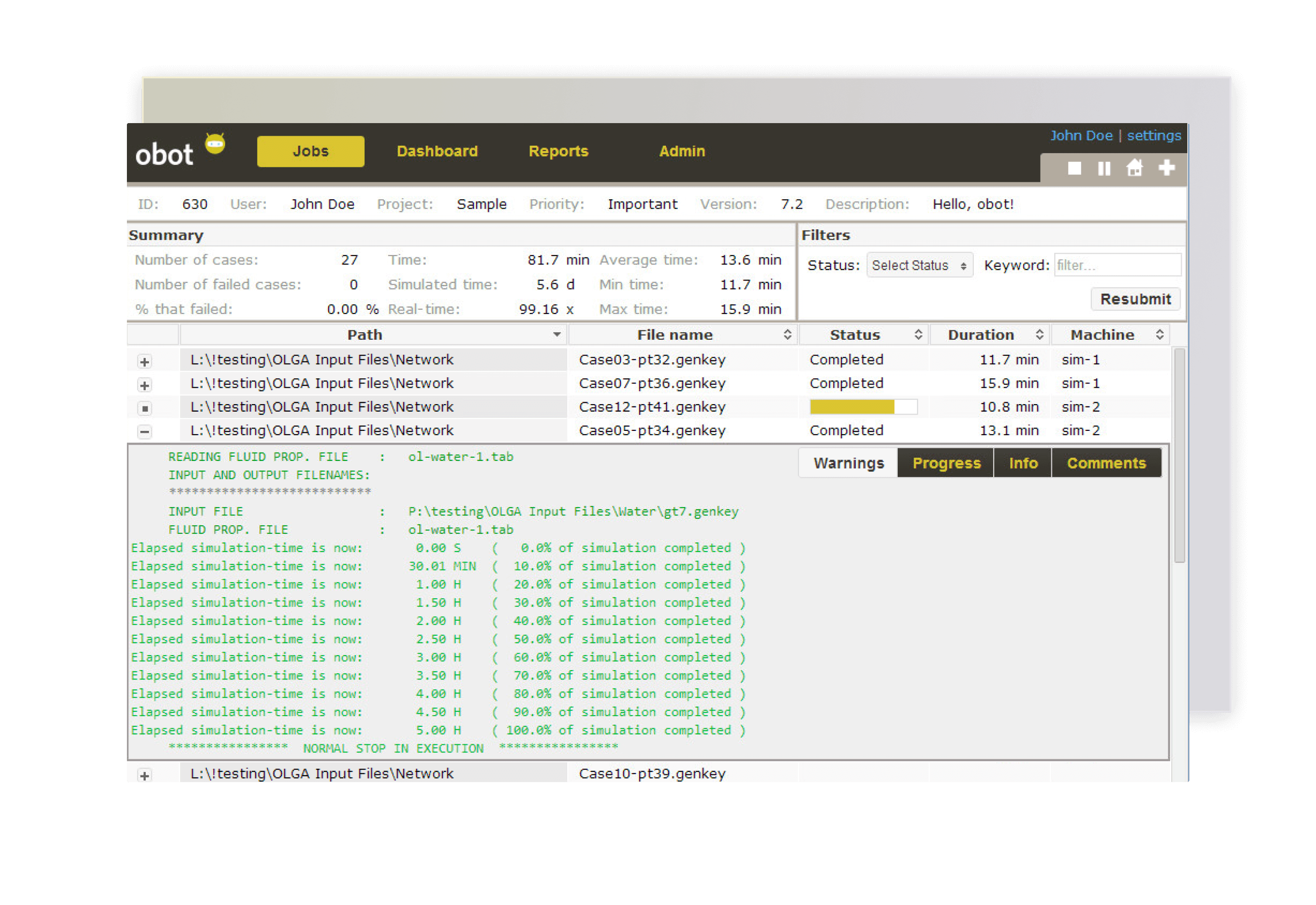Click the Keyword filter input field
Image resolution: width=1316 pixels, height=905 pixels.
tap(1117, 265)
